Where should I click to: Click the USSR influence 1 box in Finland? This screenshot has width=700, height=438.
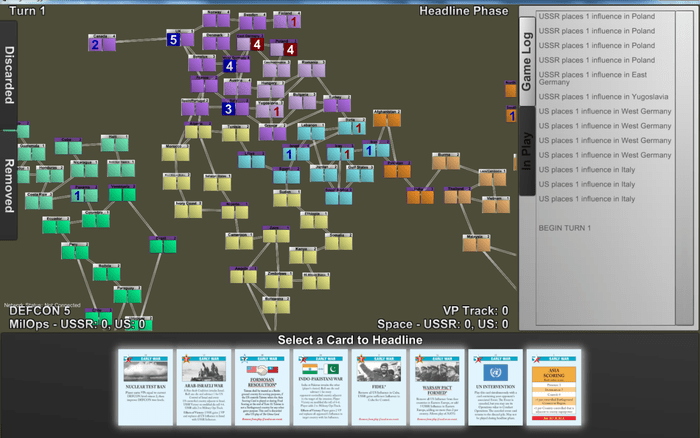point(294,21)
